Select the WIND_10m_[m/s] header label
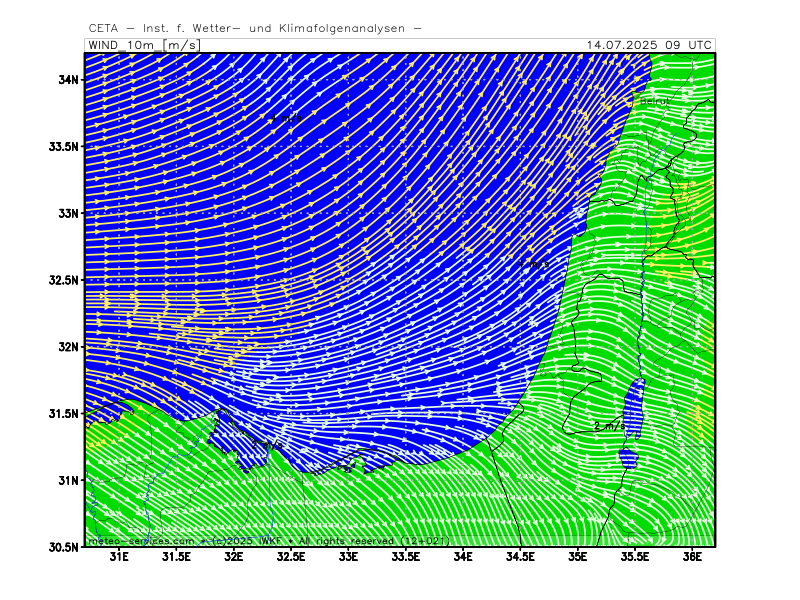 click(x=144, y=45)
